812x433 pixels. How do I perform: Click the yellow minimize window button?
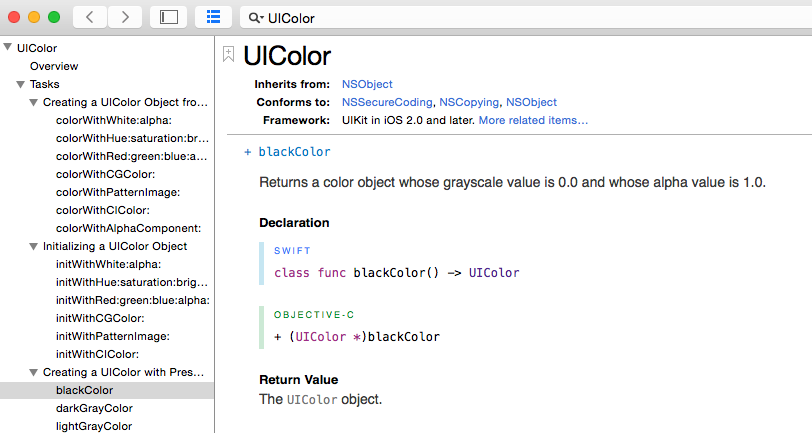[x=34, y=17]
